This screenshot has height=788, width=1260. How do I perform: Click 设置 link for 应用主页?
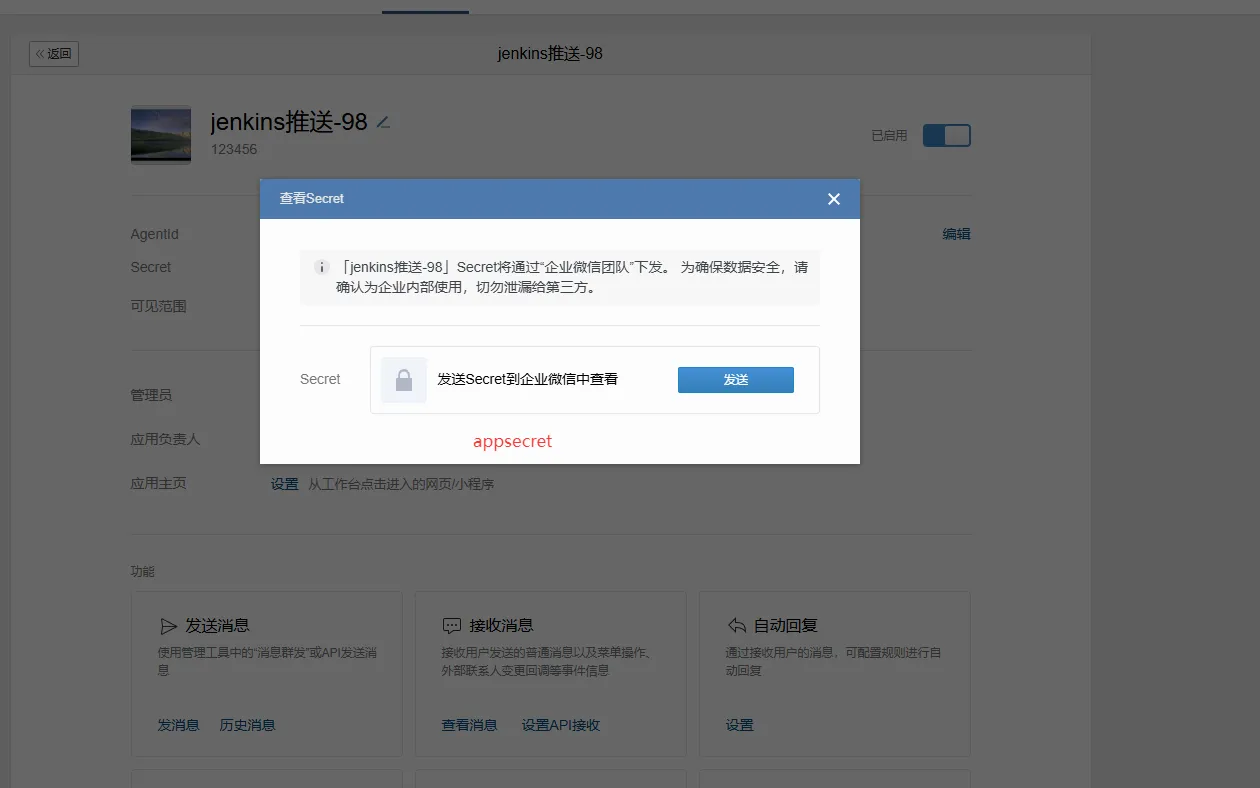284,484
